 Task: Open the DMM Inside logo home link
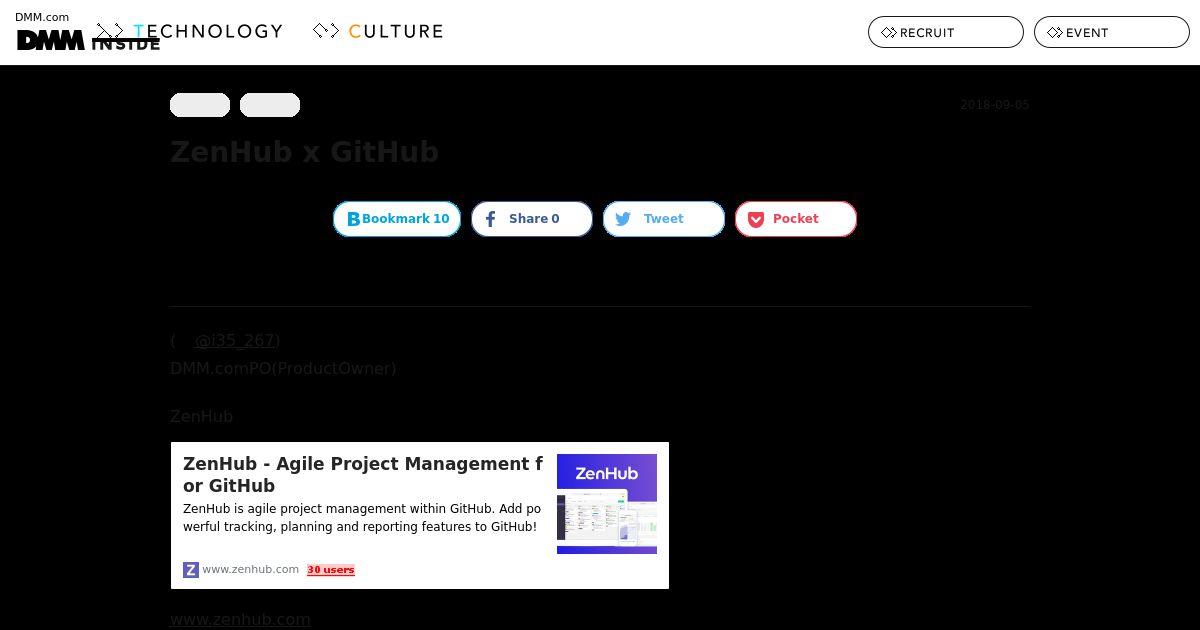[x=88, y=40]
